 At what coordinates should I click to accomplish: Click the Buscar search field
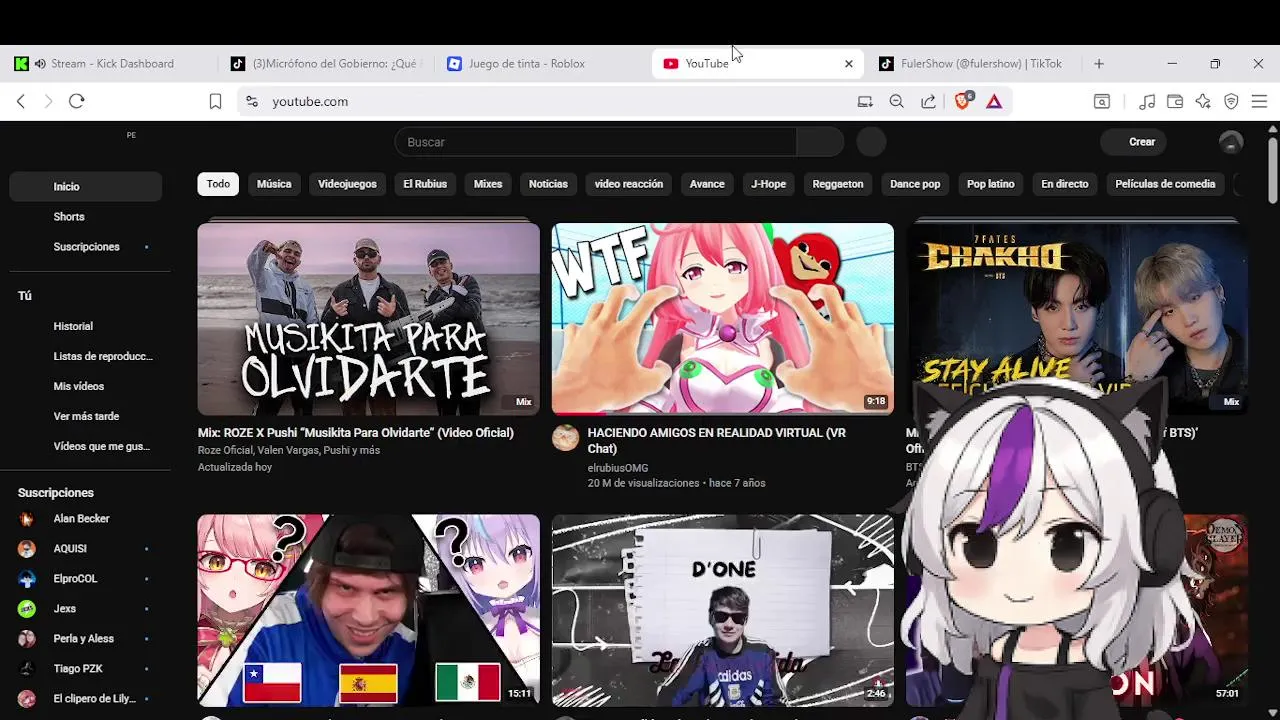[x=596, y=142]
